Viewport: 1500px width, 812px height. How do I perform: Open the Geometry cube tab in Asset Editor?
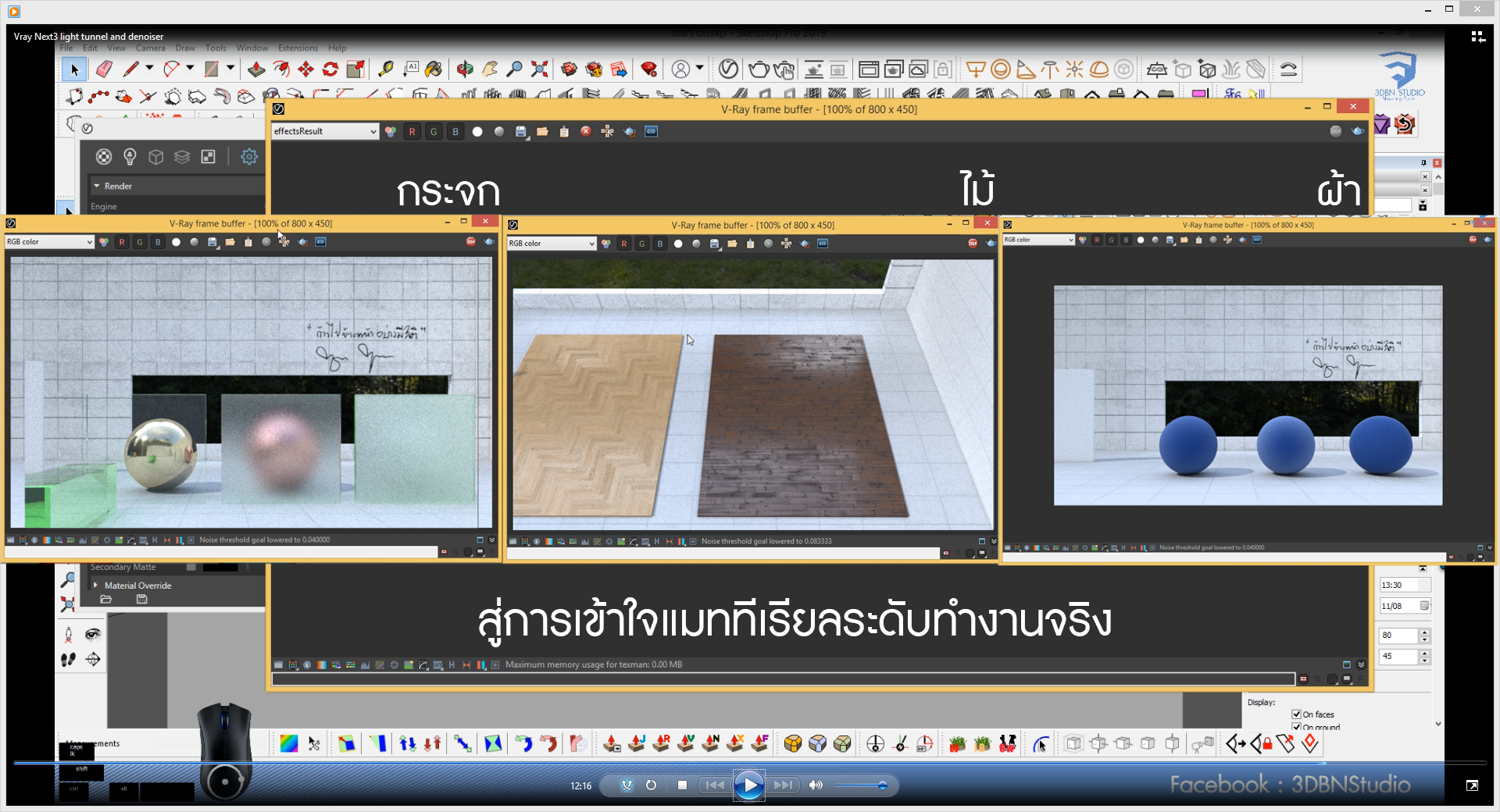coord(156,157)
